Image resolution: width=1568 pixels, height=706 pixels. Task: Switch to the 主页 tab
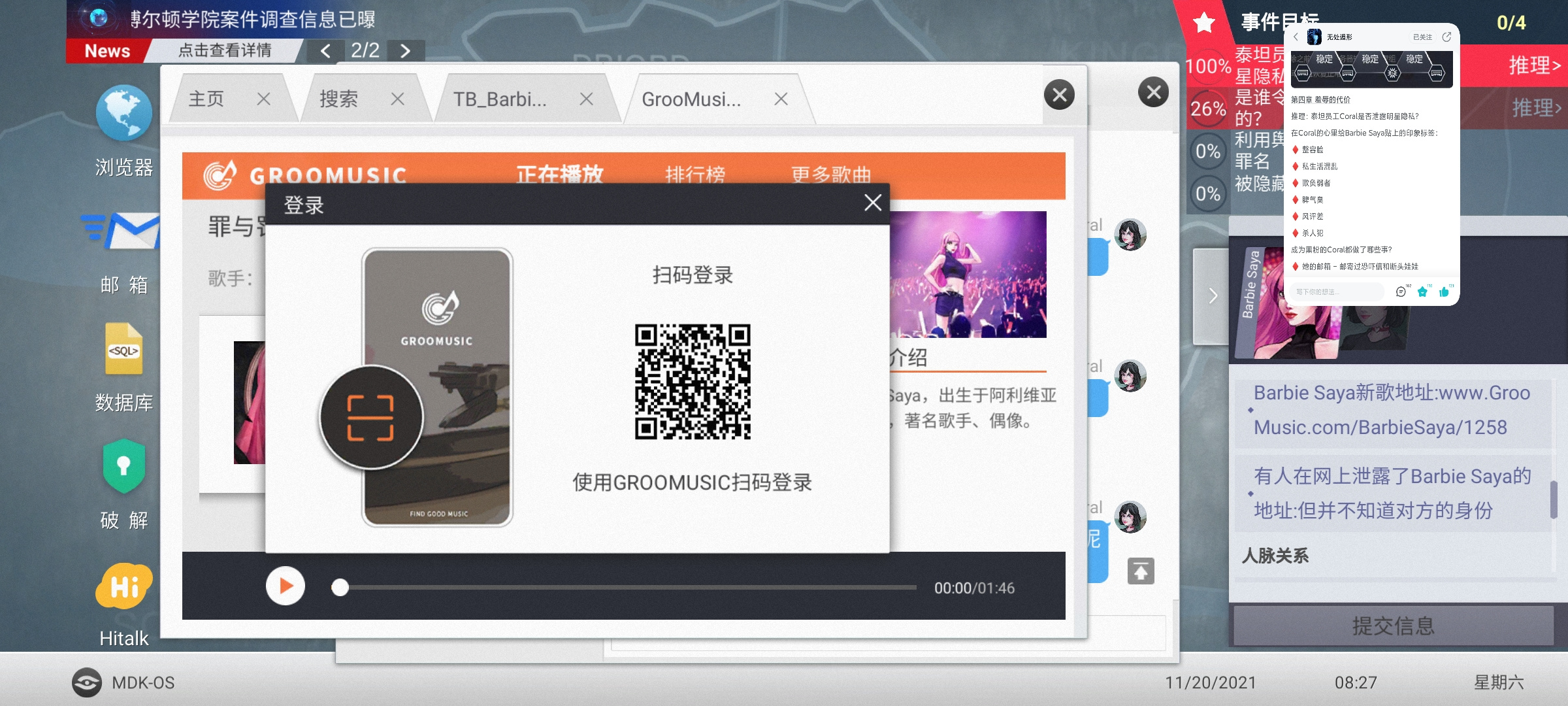tap(206, 99)
